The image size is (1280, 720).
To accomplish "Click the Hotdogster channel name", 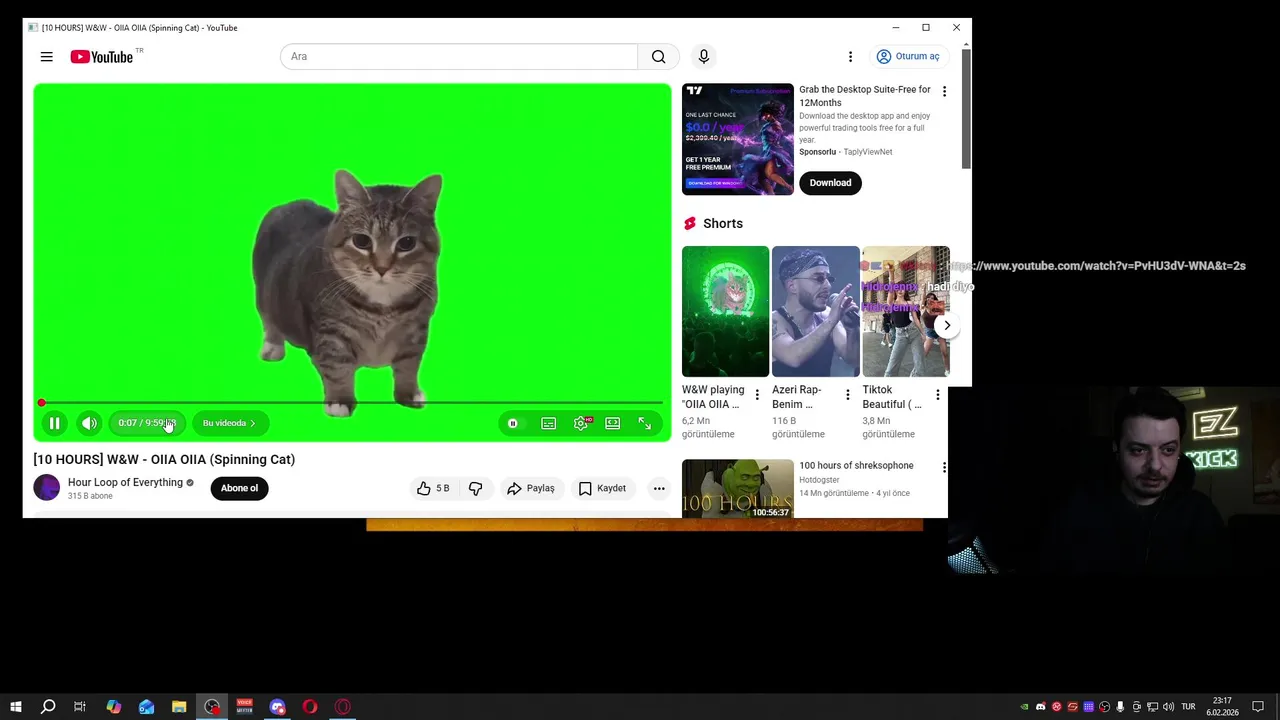I will pos(819,480).
